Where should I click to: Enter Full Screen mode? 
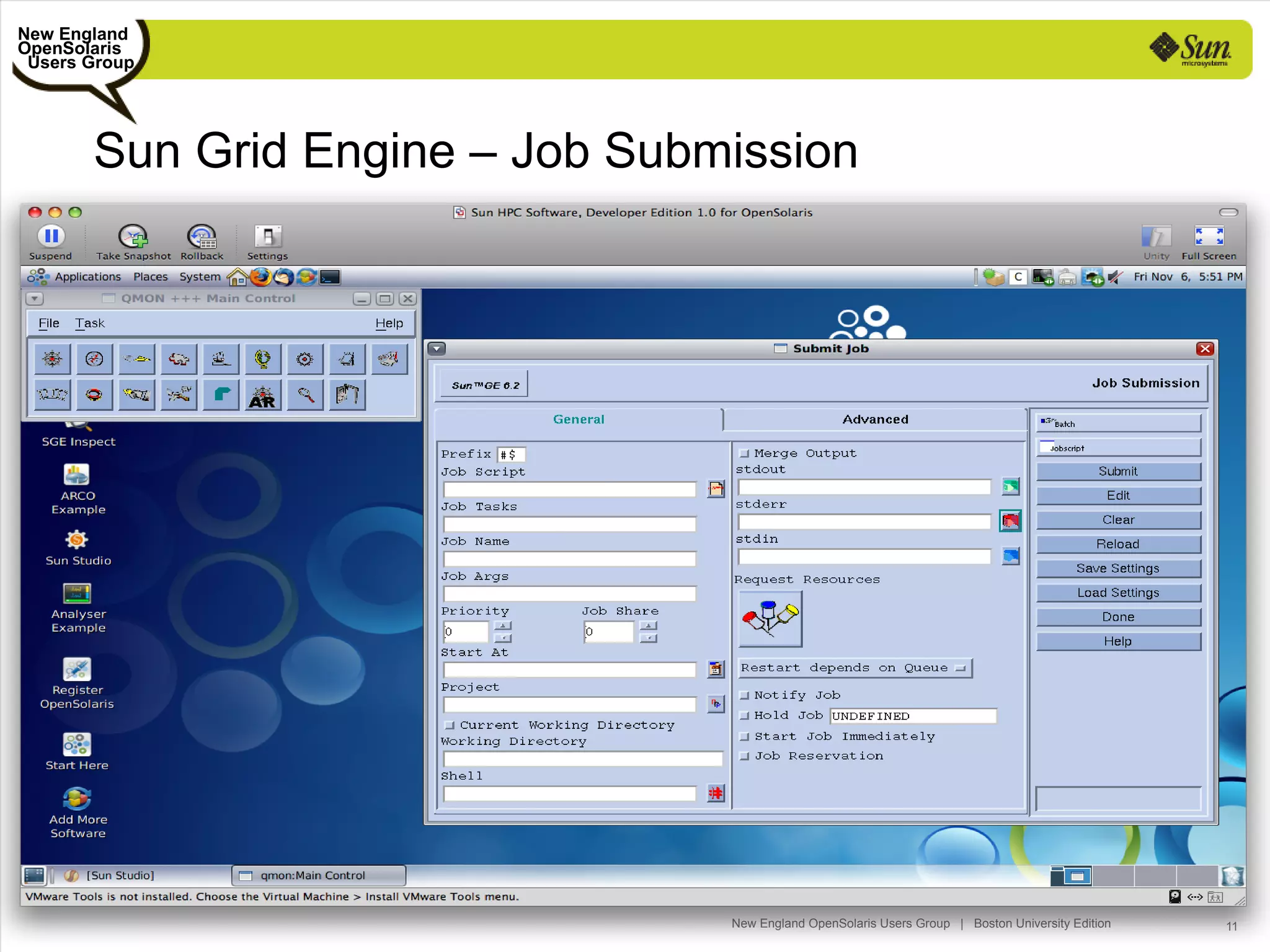coord(1209,242)
